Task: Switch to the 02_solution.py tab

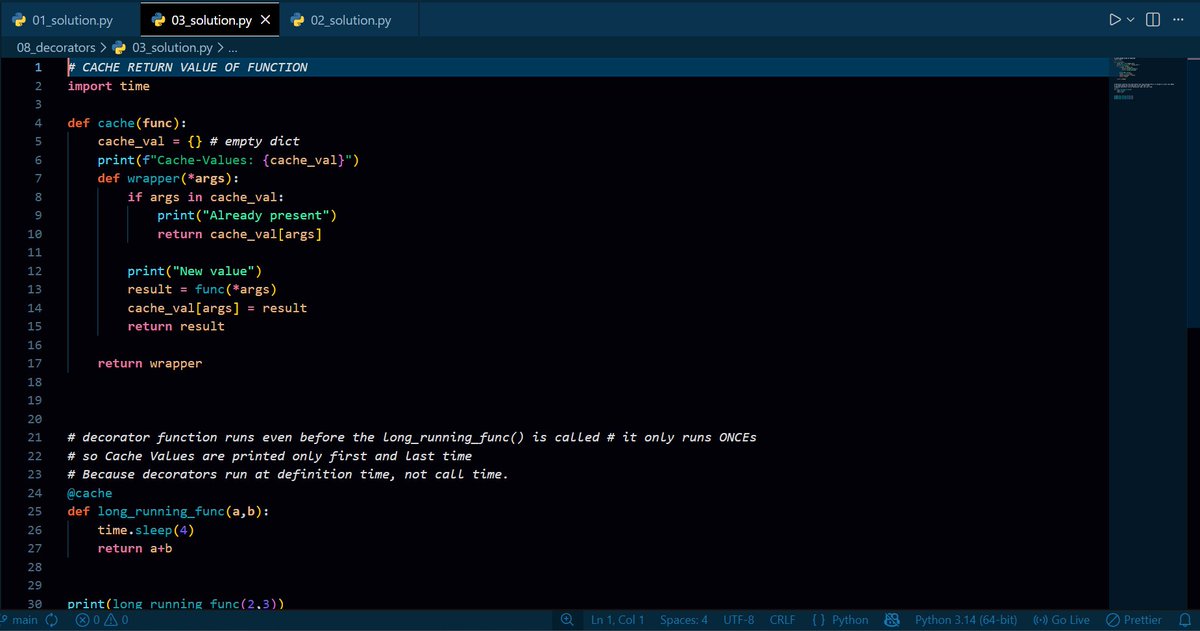Action: (349, 20)
